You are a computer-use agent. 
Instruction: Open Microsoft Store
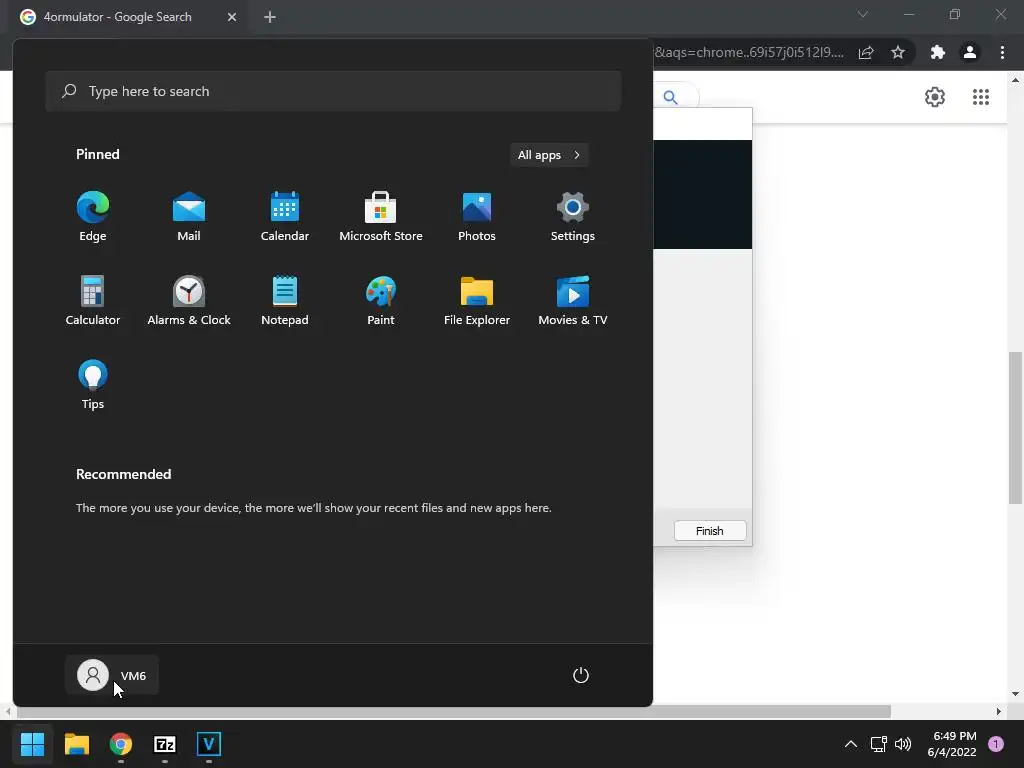click(381, 216)
